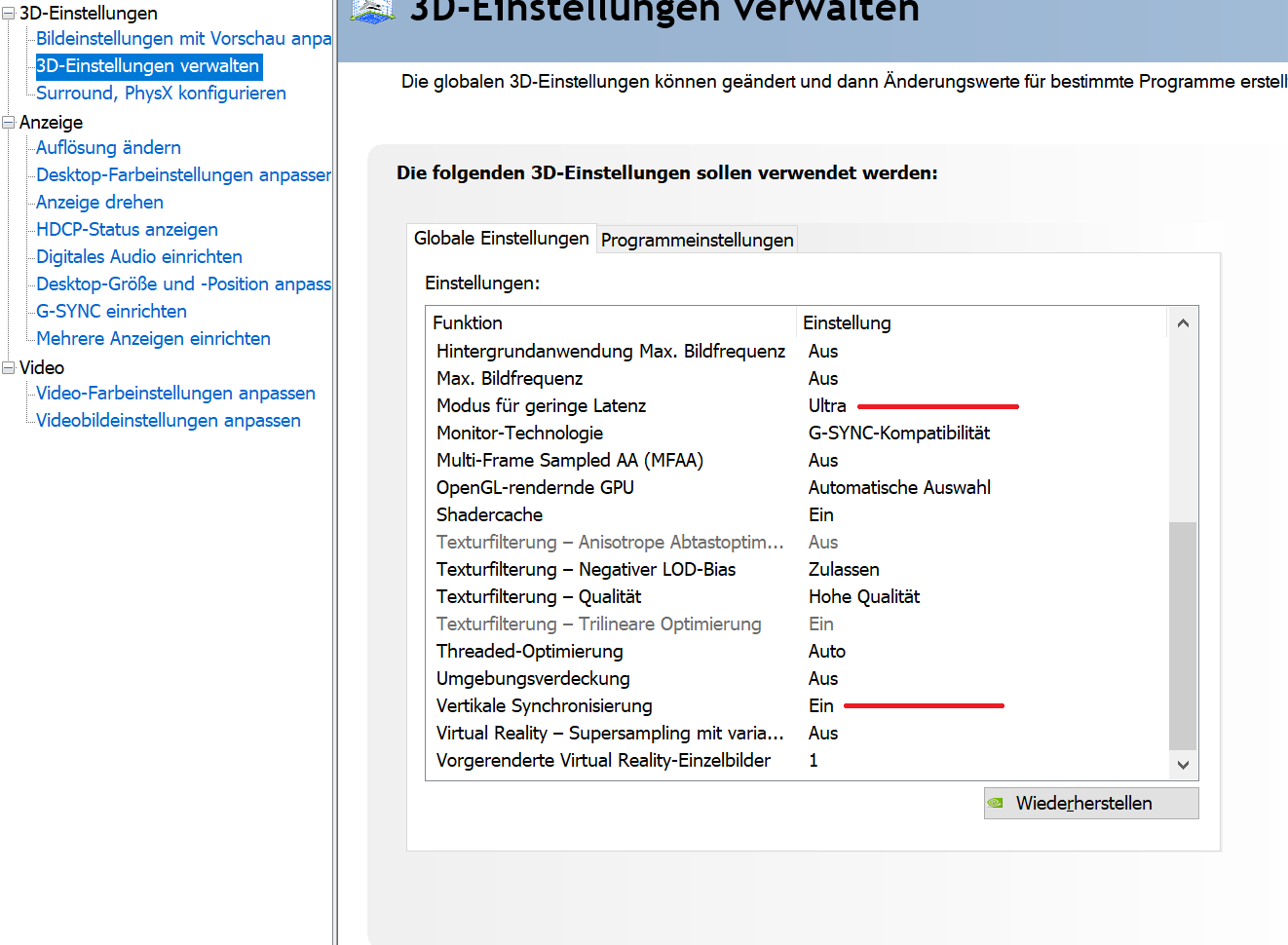The height and width of the screenshot is (945, 1288).
Task: Open G-SYNC einrichten page
Action: (x=111, y=312)
